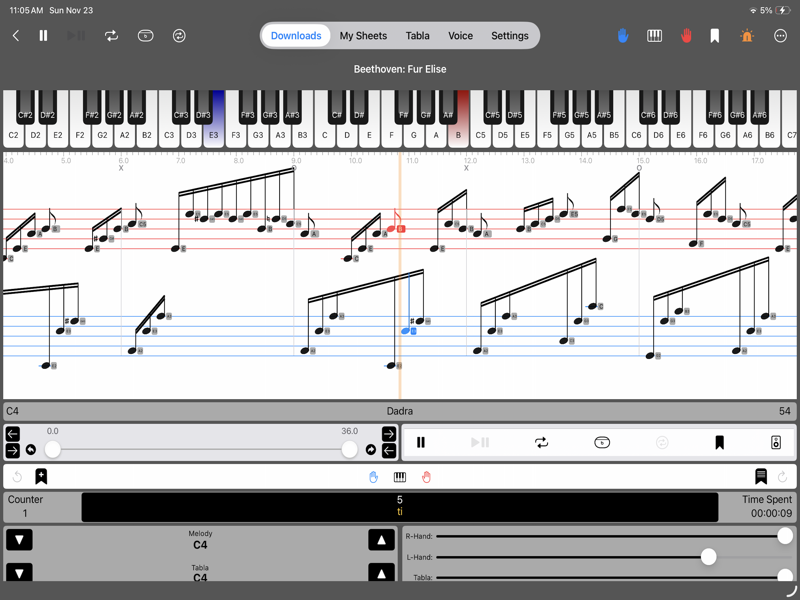800x600 pixels.
Task: Switch to the Tabla tab
Action: [417, 35]
